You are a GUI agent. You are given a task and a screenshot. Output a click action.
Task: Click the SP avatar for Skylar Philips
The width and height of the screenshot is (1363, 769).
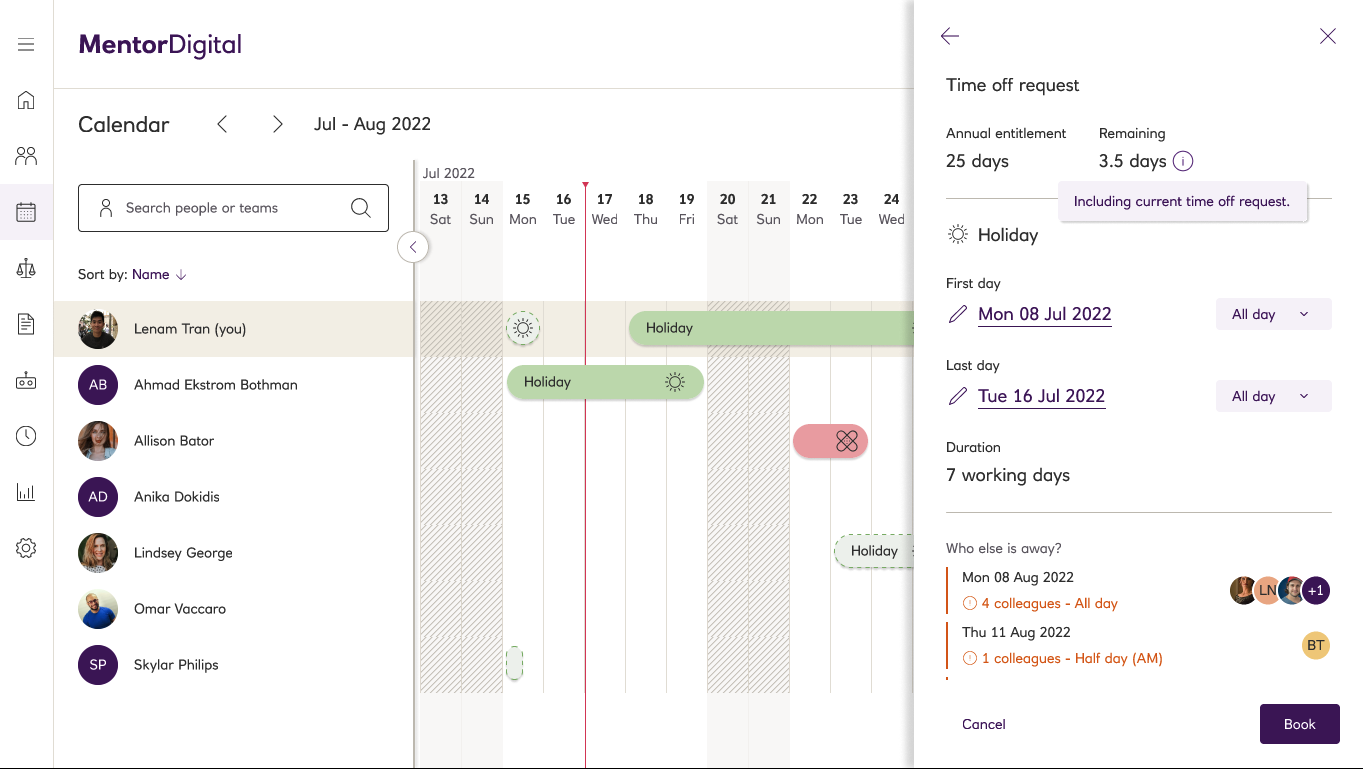click(x=98, y=665)
